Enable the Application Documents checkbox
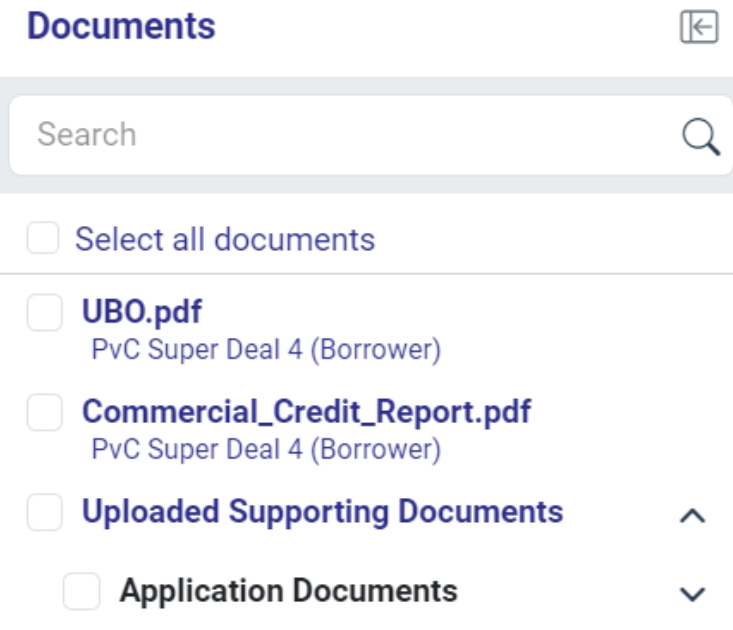 (x=81, y=591)
